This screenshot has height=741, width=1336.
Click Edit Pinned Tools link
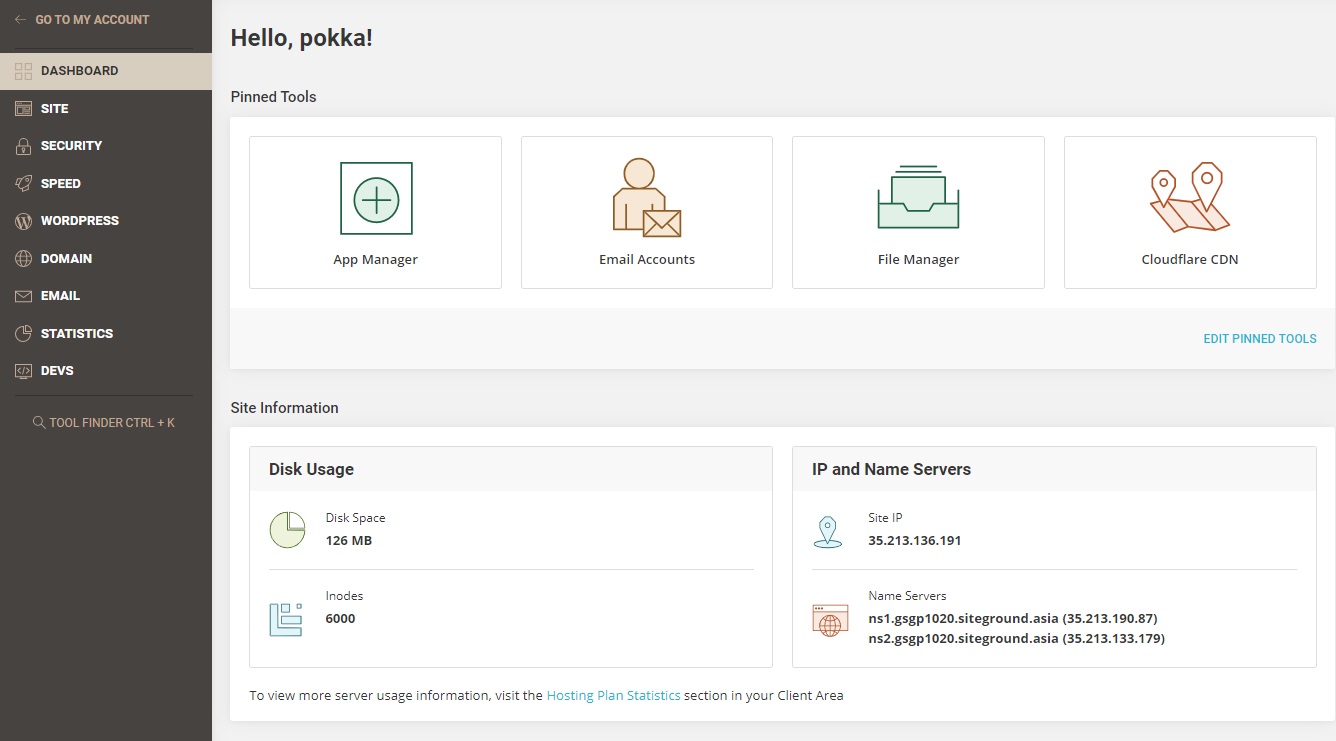[x=1259, y=339]
